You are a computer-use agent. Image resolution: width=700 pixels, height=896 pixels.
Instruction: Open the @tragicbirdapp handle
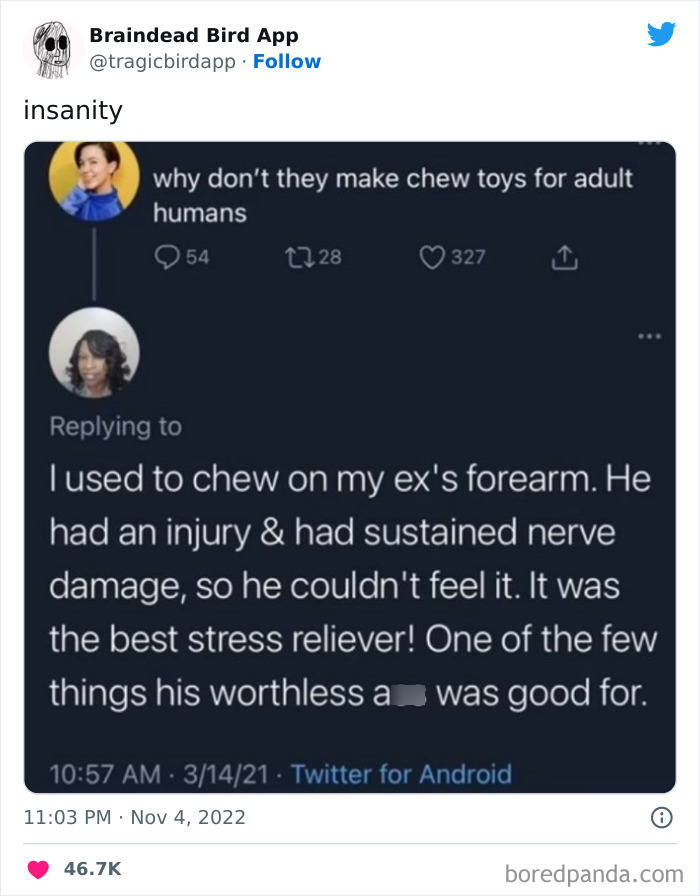[x=163, y=61]
